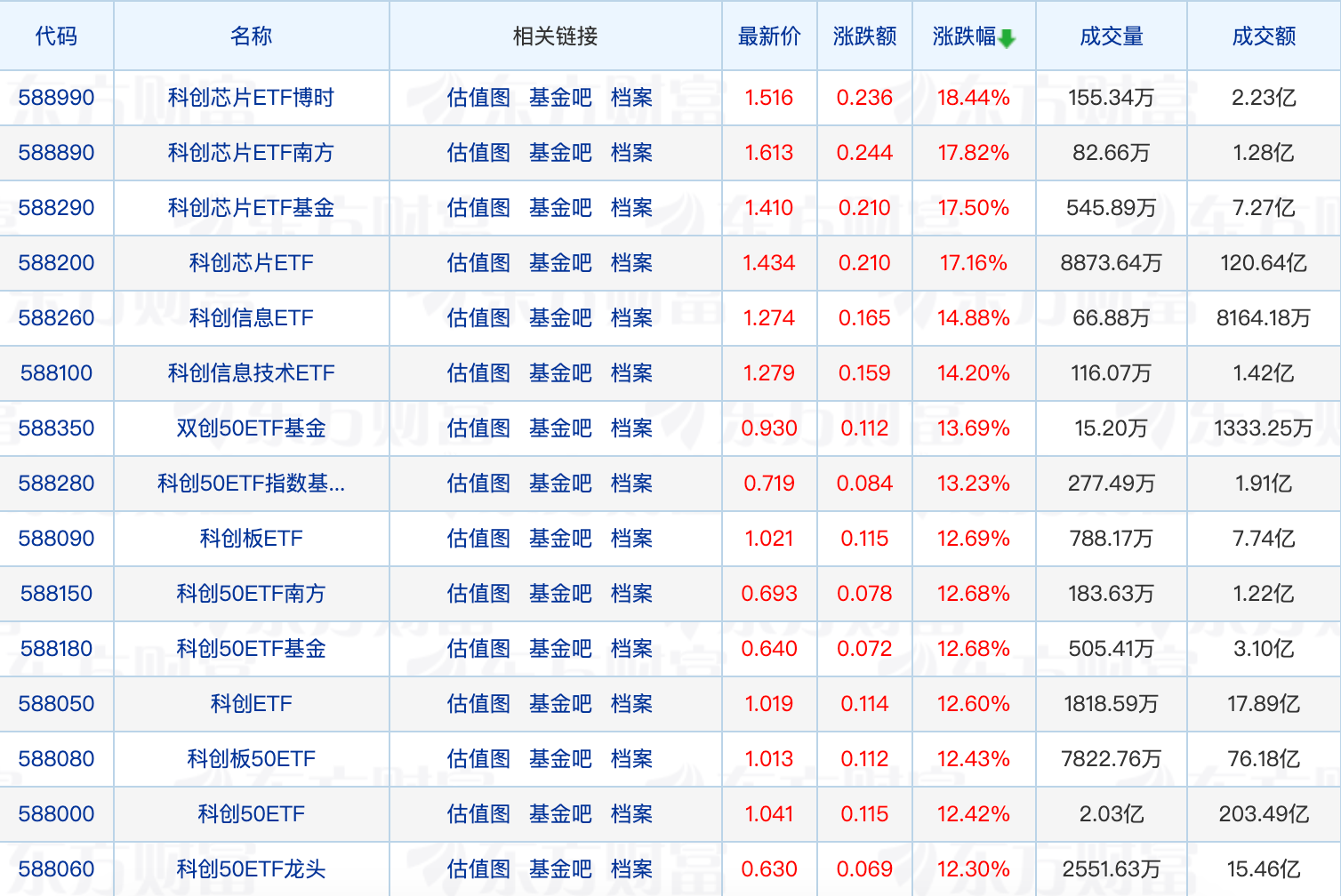1341x896 pixels.
Task: Open 档案 for 588990 row
Action: (x=632, y=98)
